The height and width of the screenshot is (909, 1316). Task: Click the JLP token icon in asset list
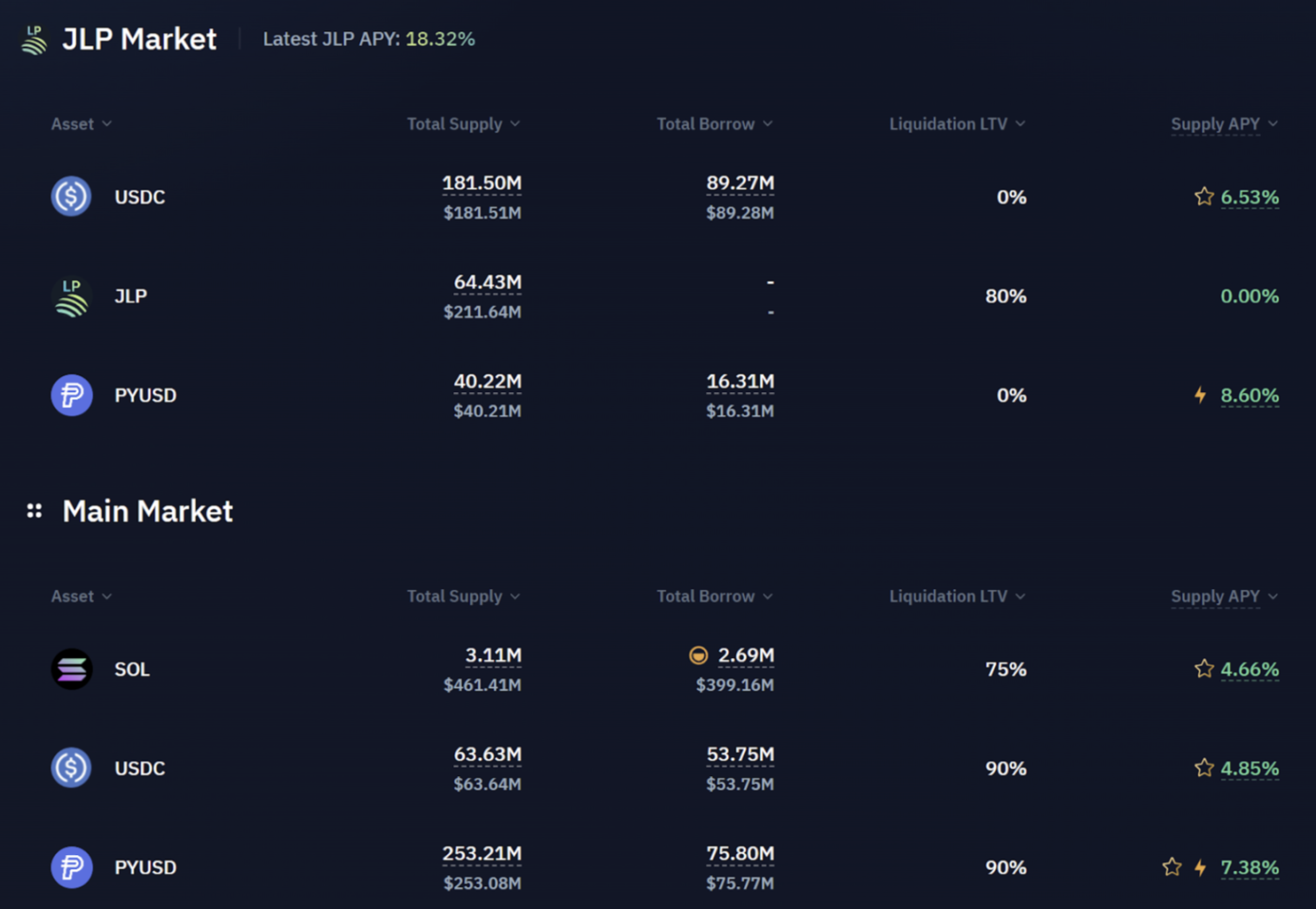71,296
